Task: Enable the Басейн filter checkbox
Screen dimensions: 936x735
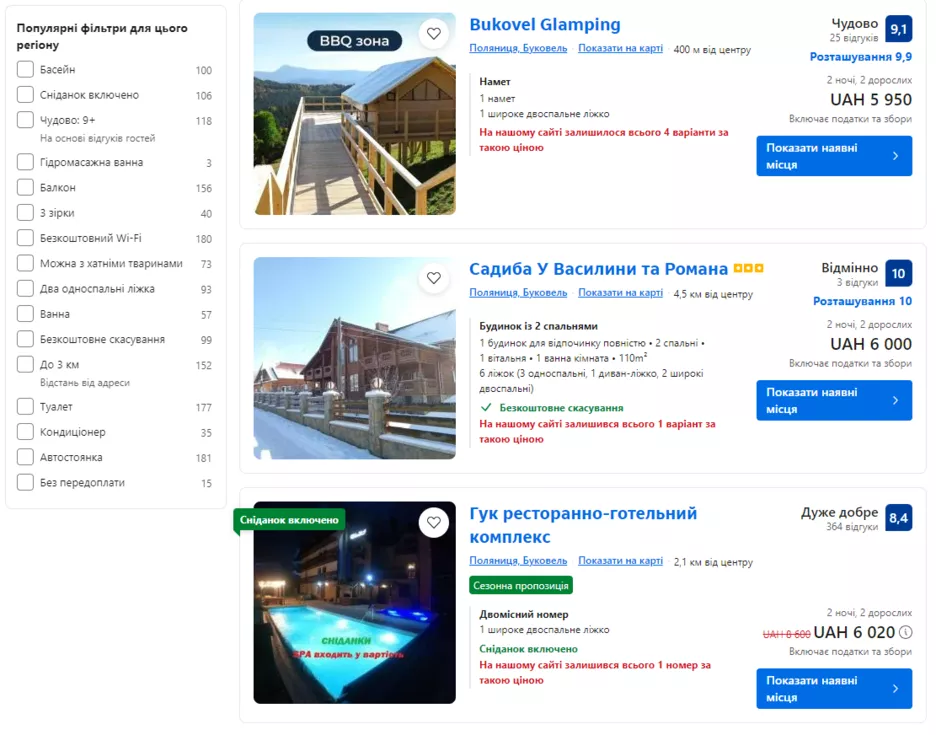Action: click(x=26, y=70)
